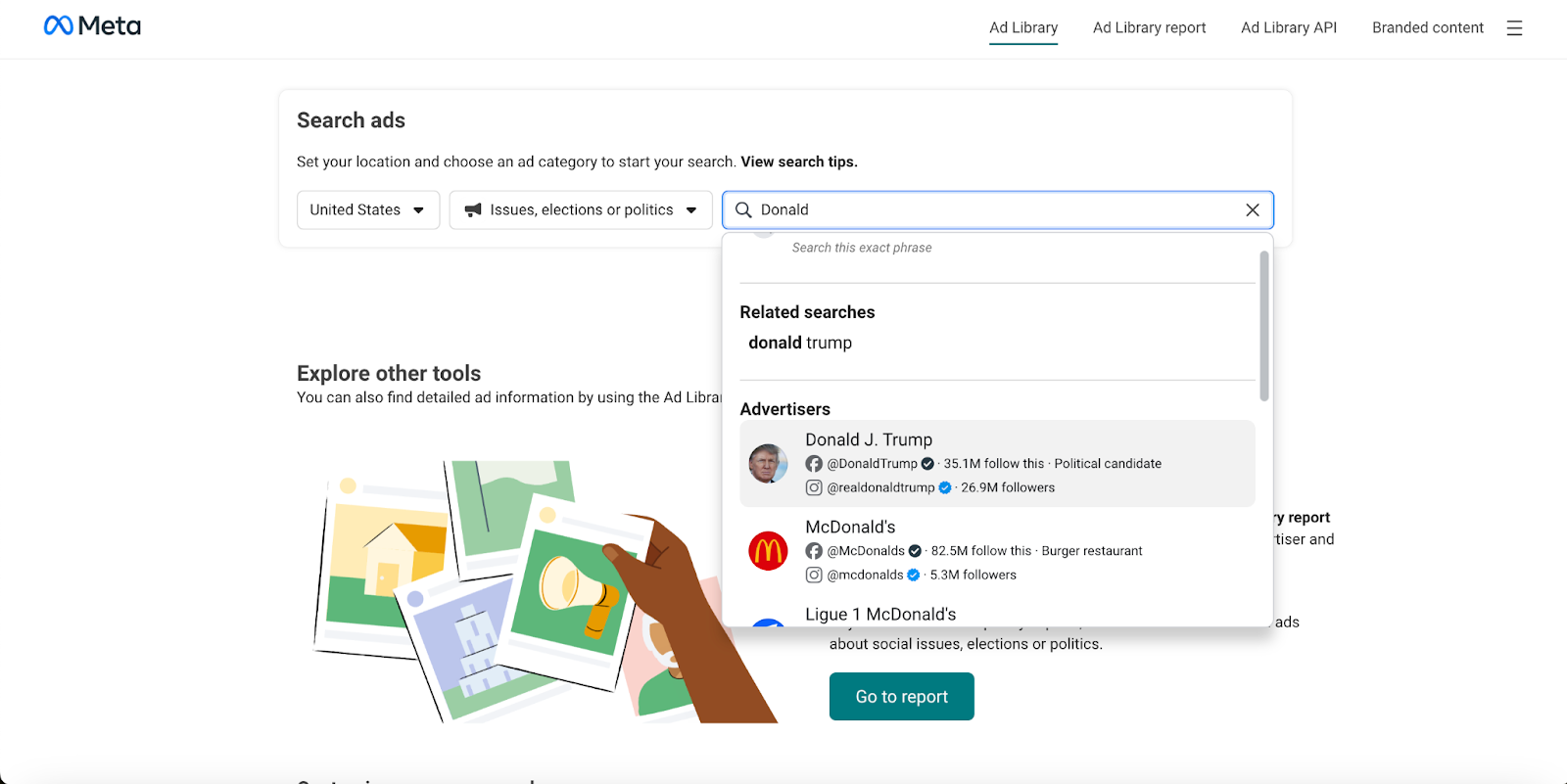Viewport: 1567px width, 784px height.
Task: Click the McDonald's golden arches logo
Action: tap(768, 551)
